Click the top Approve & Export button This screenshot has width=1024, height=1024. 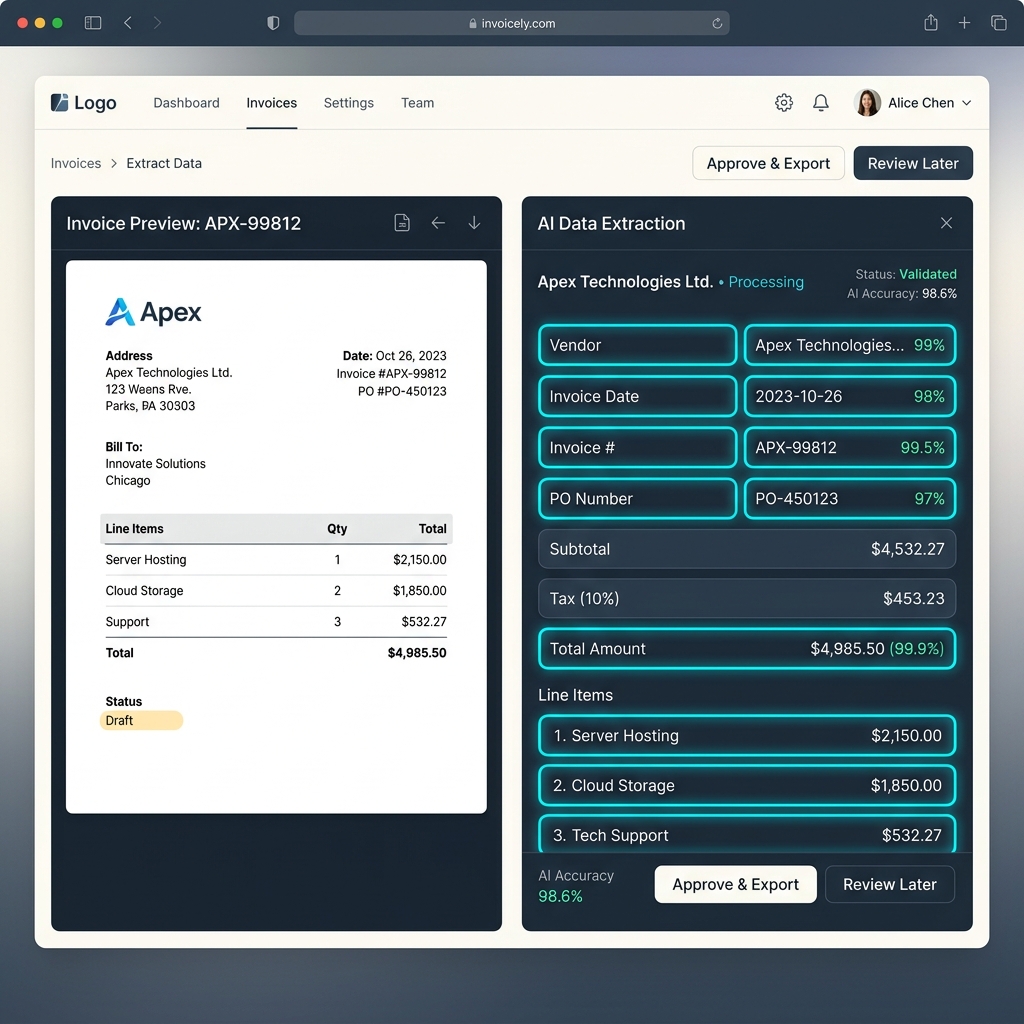click(768, 163)
